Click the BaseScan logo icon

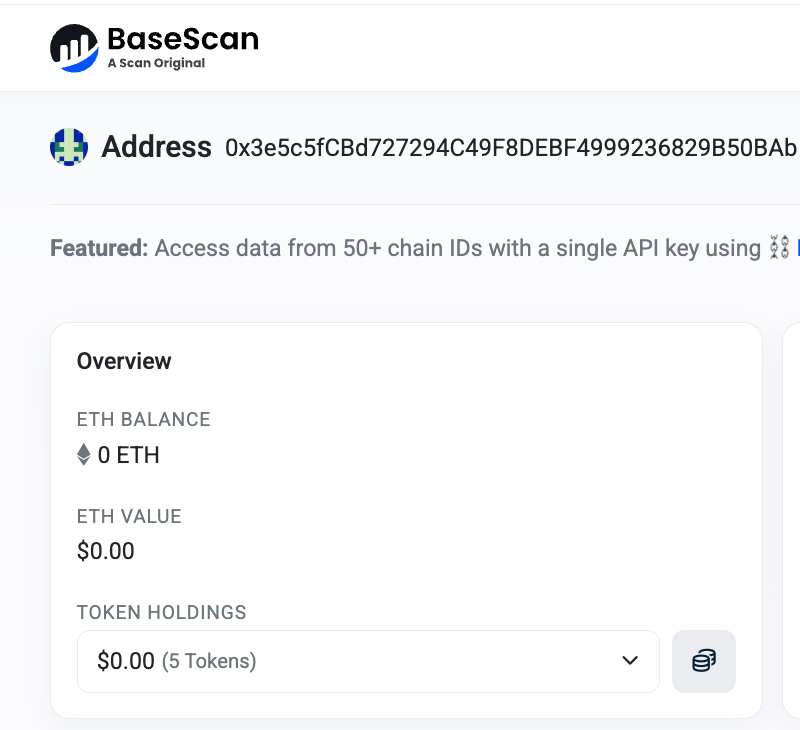74,47
